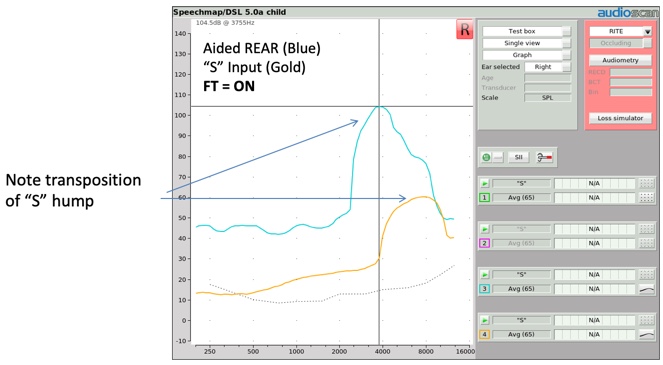Click test 3 Avg (65) row N/A results bar

click(594, 289)
